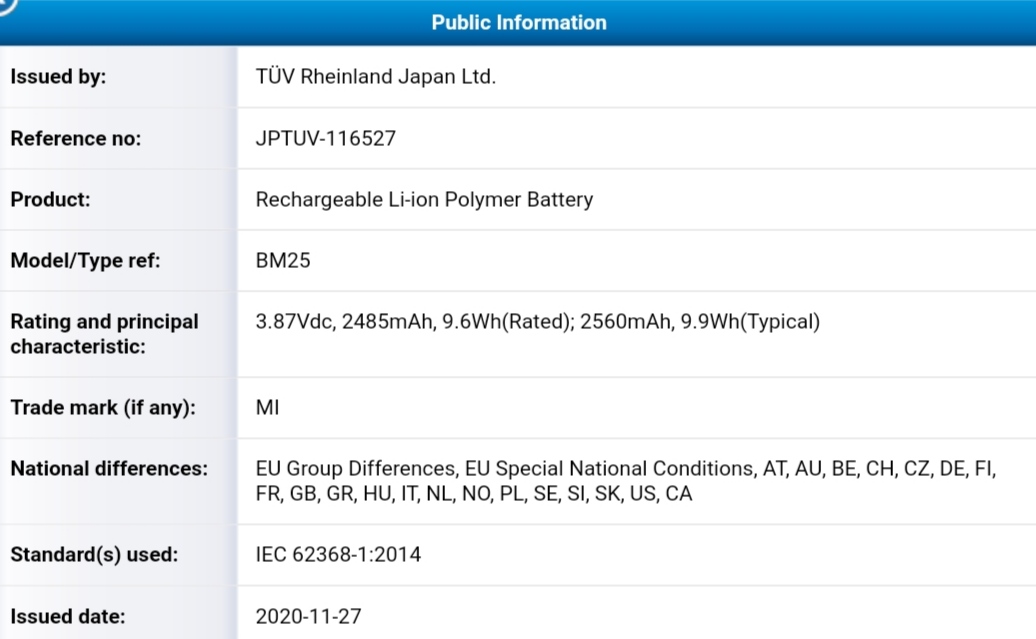Select the BM25 model value
The image size is (1036, 639).
283,261
